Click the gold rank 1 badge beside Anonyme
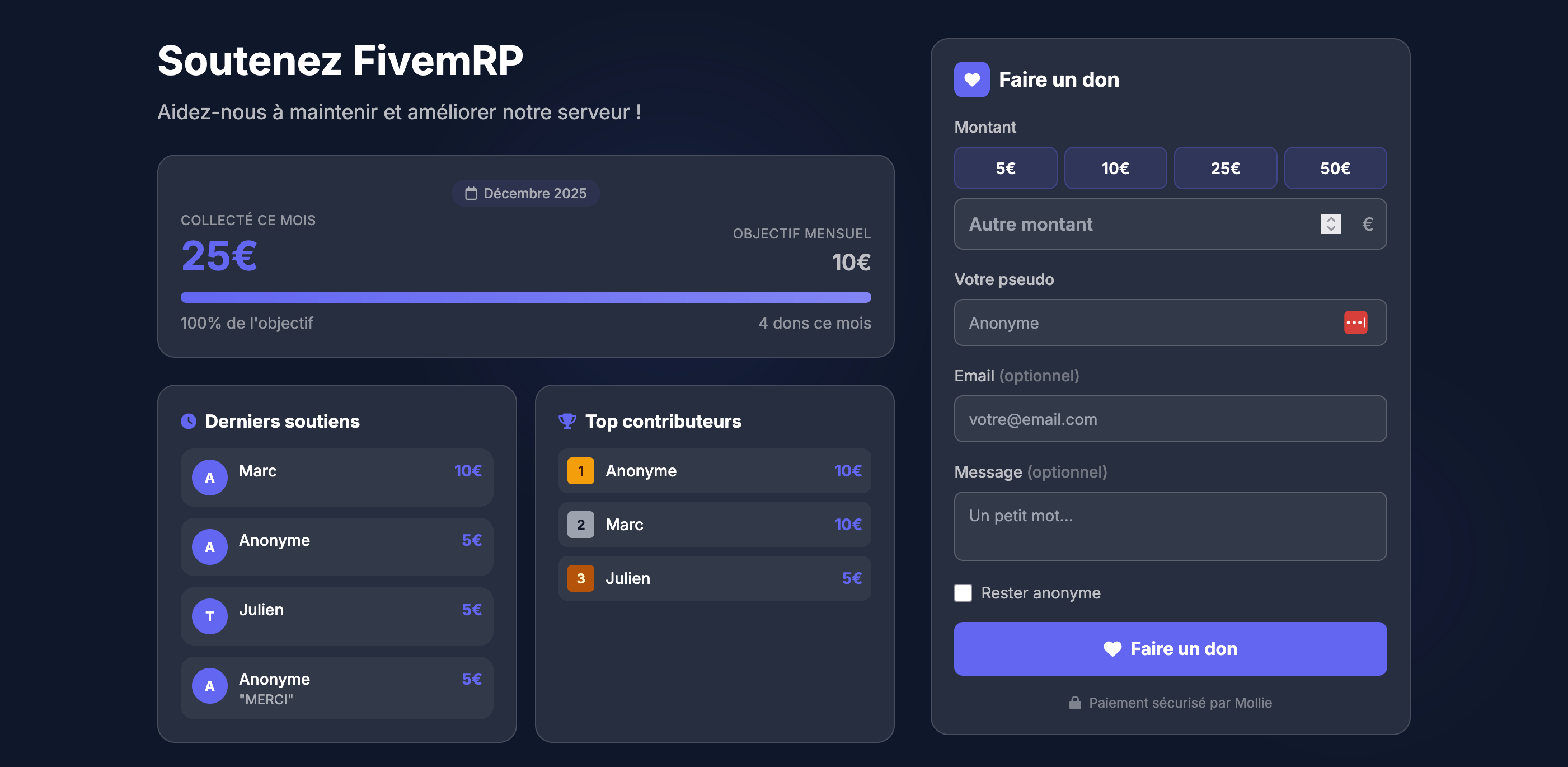The image size is (1568, 767). [580, 470]
